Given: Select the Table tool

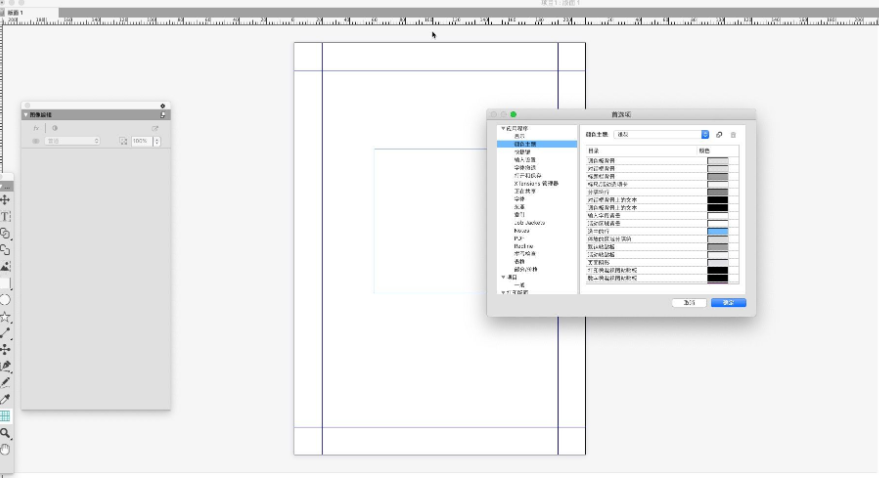Looking at the screenshot, I should pyautogui.click(x=6, y=416).
